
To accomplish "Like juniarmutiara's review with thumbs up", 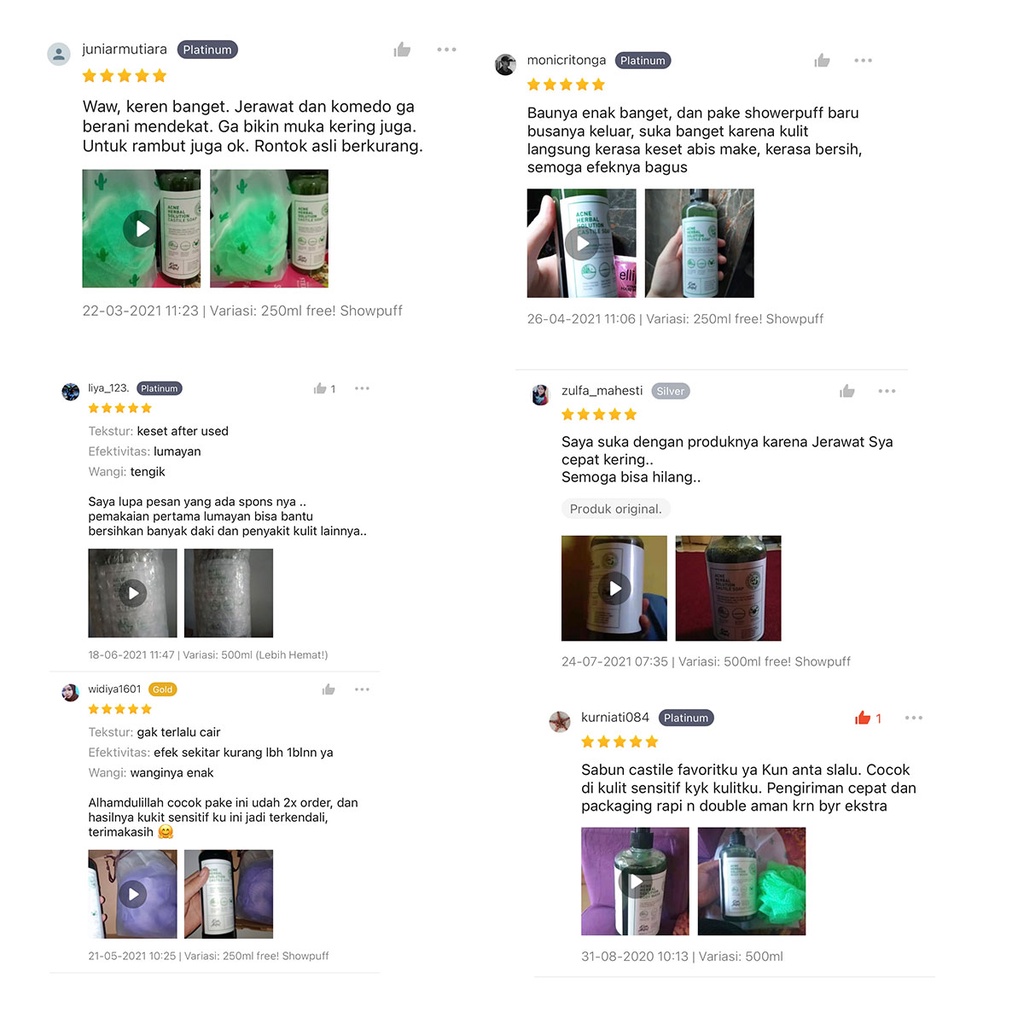I will click(402, 50).
